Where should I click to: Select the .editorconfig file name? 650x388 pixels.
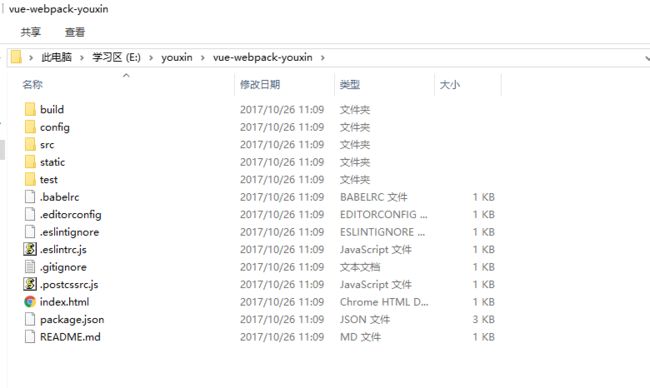70,215
